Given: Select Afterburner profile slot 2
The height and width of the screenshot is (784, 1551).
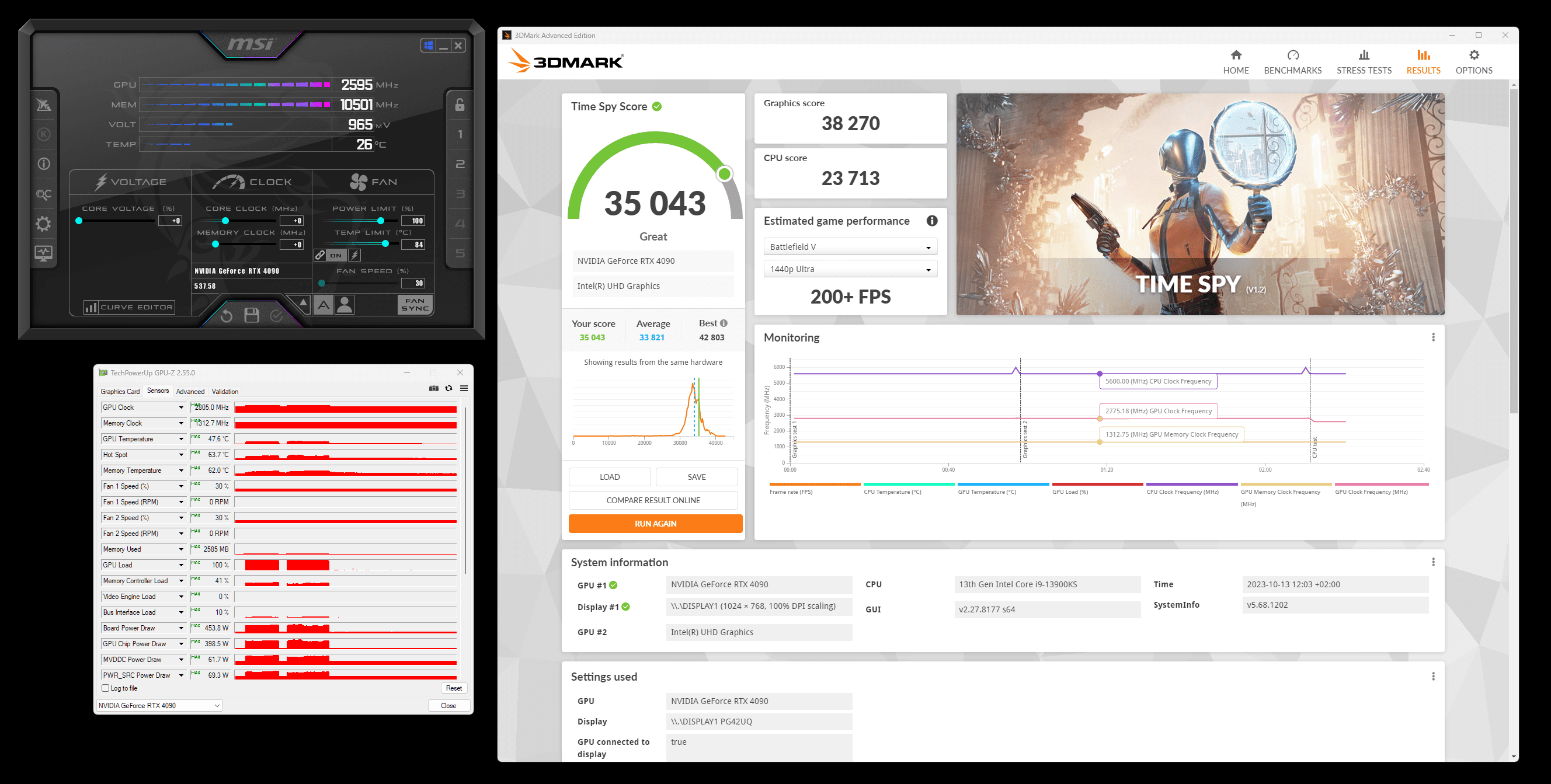Looking at the screenshot, I should (x=460, y=164).
